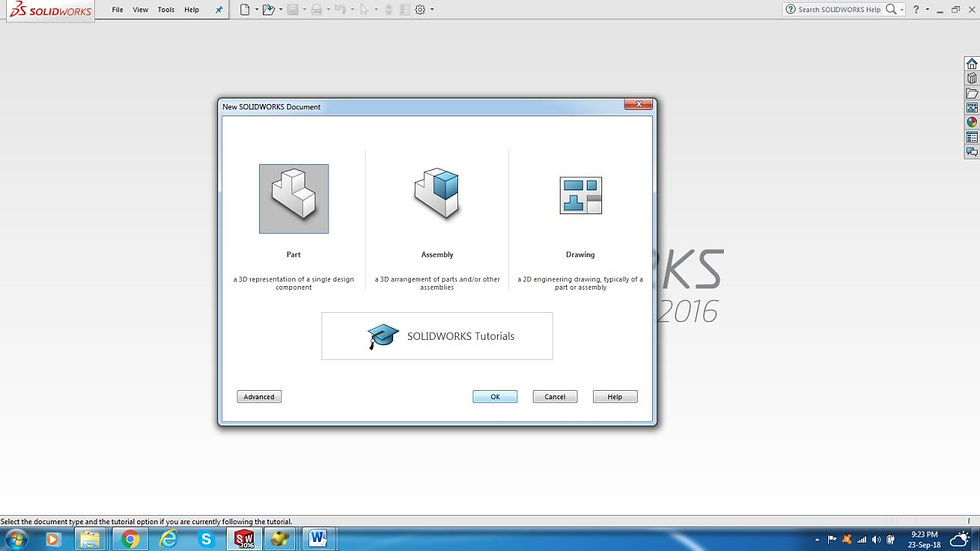The width and height of the screenshot is (980, 551).
Task: Click the Open document toolbar icon
Action: pyautogui.click(x=269, y=9)
